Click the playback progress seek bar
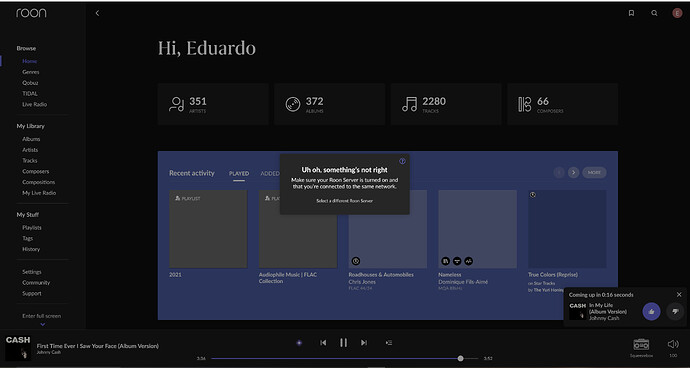The image size is (690, 368). pos(345,358)
